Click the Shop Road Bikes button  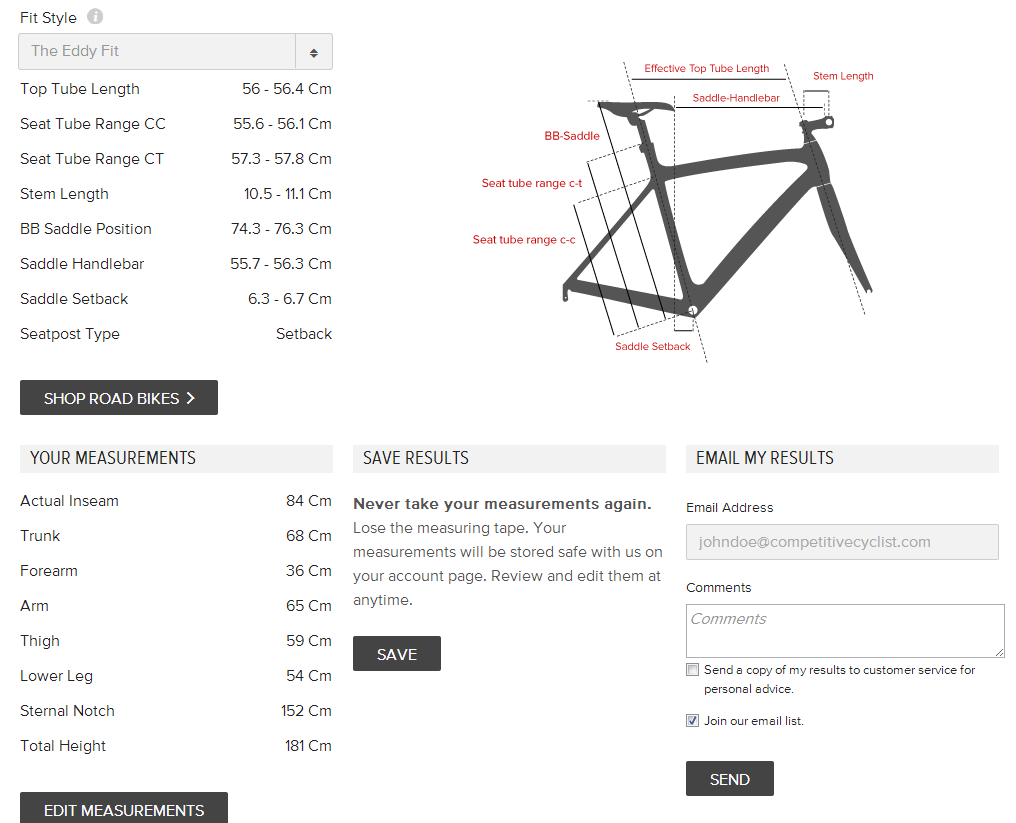(119, 398)
